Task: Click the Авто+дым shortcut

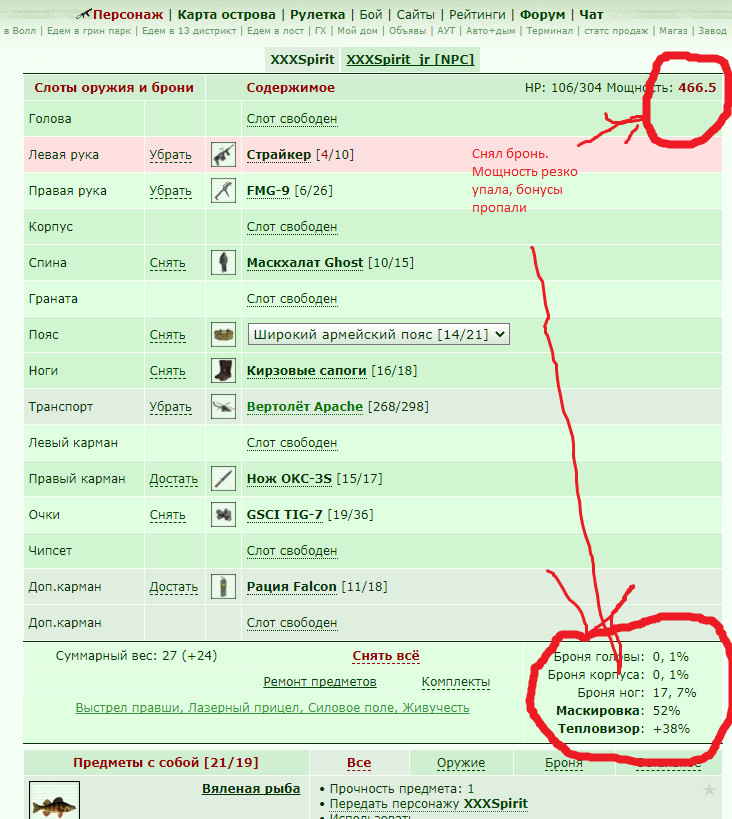Action: pyautogui.click(x=491, y=31)
